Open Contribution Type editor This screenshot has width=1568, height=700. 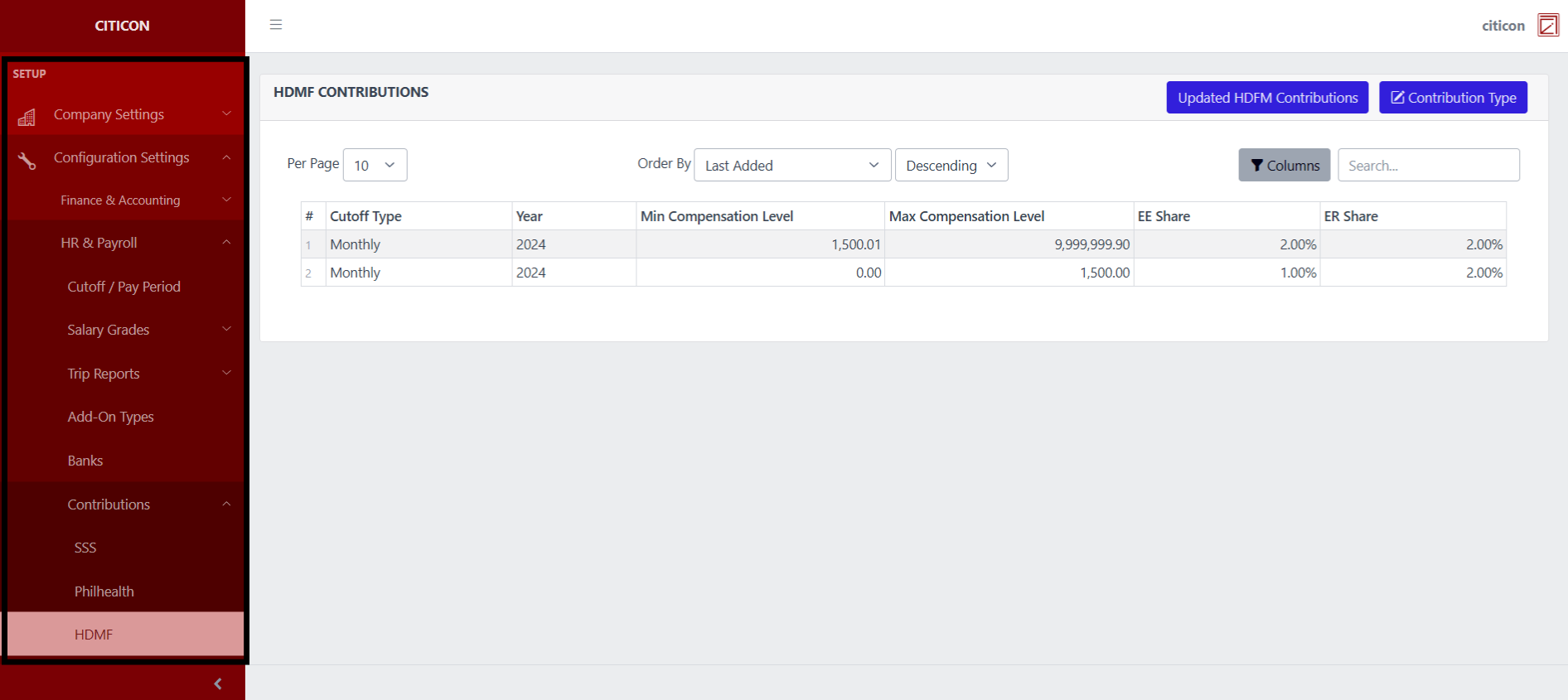point(1452,98)
